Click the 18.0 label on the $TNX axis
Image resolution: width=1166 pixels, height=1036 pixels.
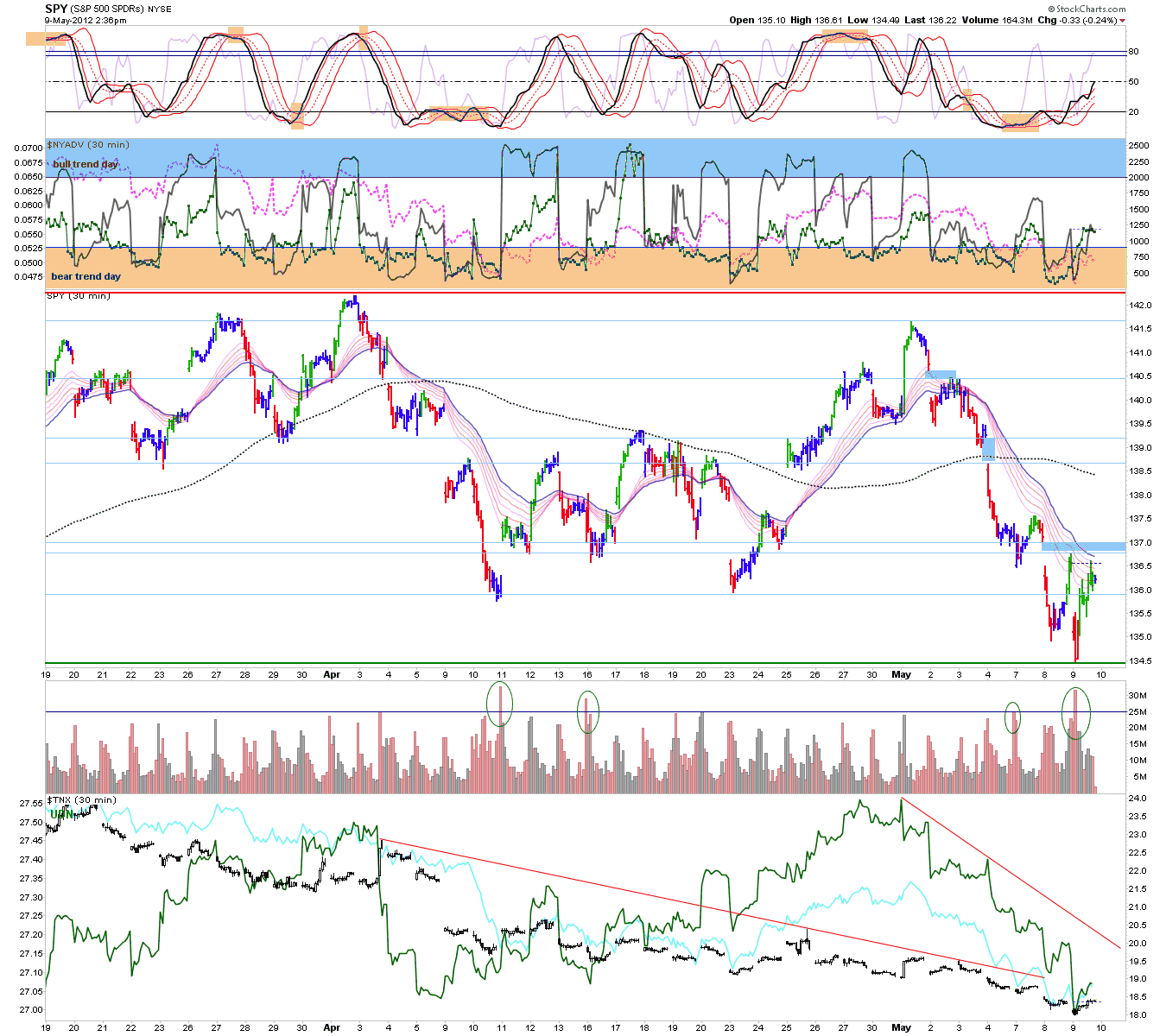click(1138, 1015)
